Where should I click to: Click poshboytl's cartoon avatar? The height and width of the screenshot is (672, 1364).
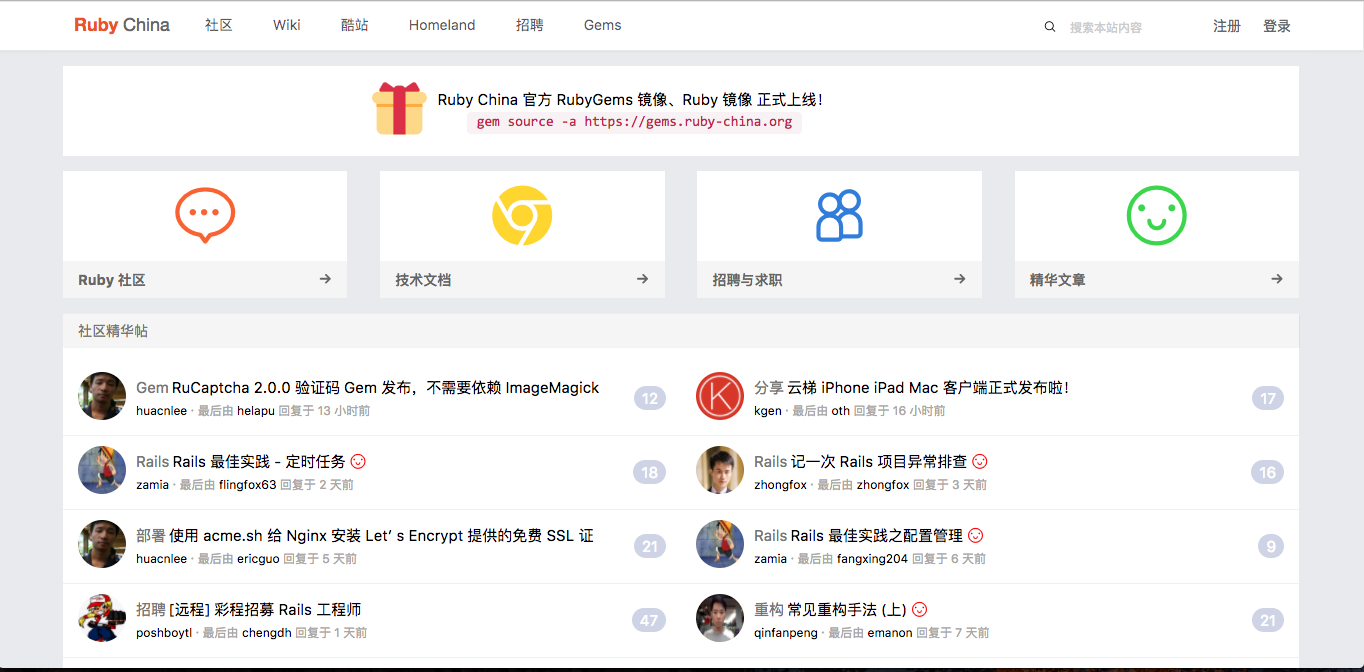point(102,618)
